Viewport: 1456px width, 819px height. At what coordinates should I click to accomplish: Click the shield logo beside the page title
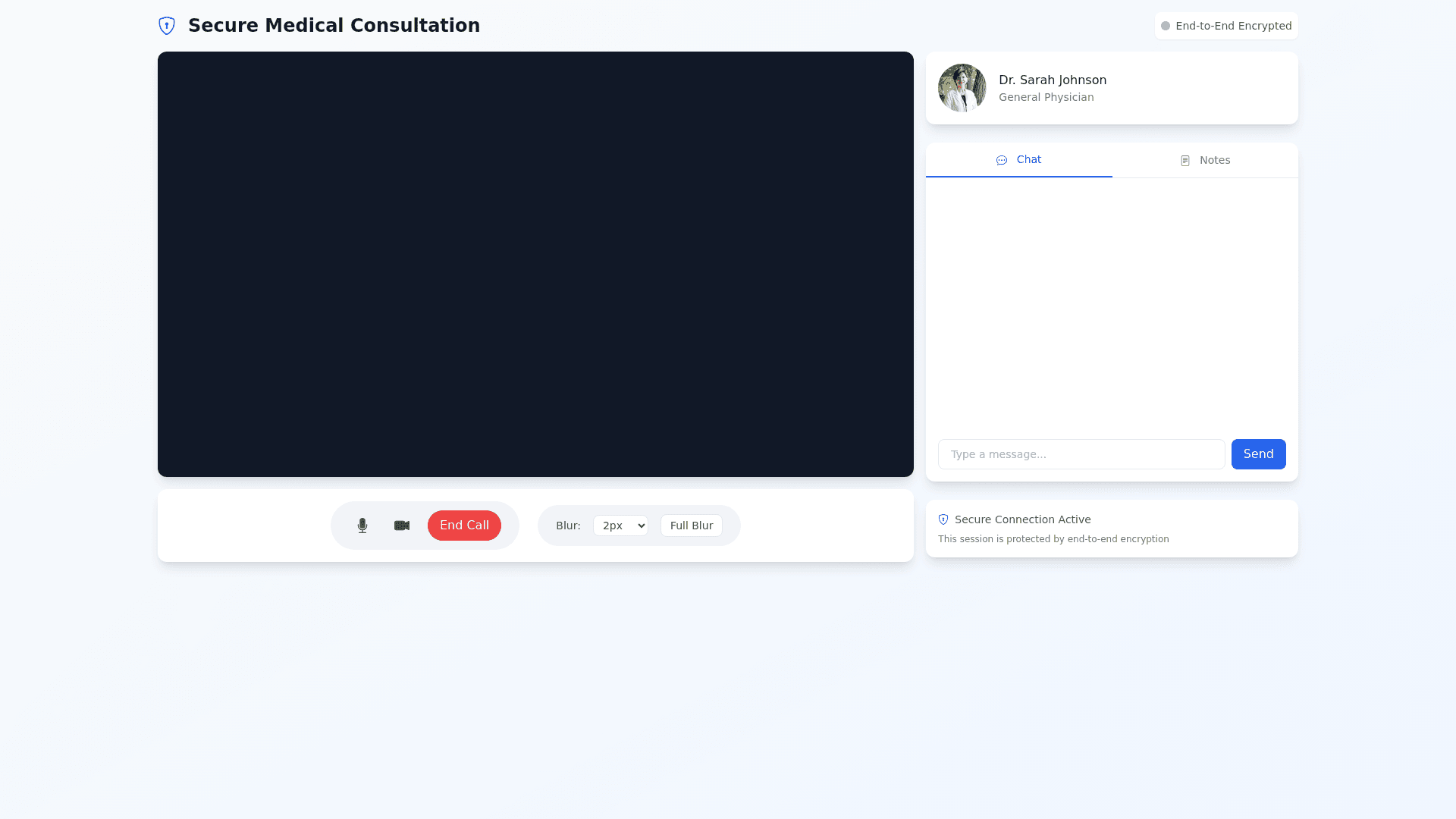(x=167, y=26)
